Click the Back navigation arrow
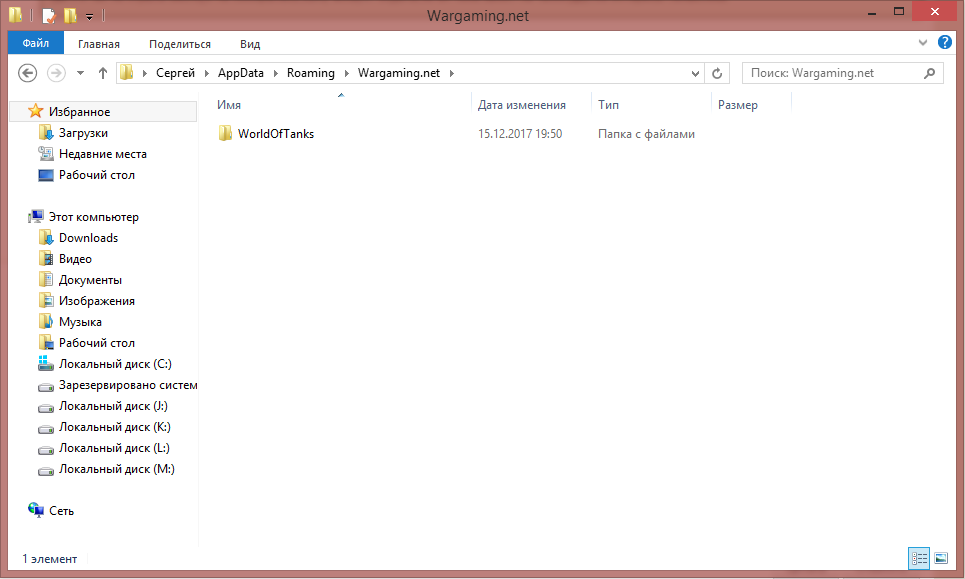This screenshot has height=579, width=965. coord(27,73)
